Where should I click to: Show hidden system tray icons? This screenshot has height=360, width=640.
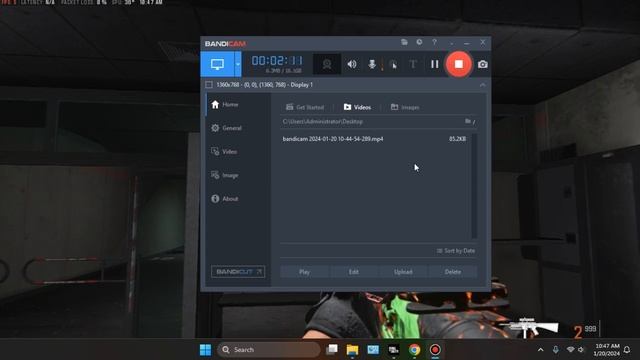540,350
